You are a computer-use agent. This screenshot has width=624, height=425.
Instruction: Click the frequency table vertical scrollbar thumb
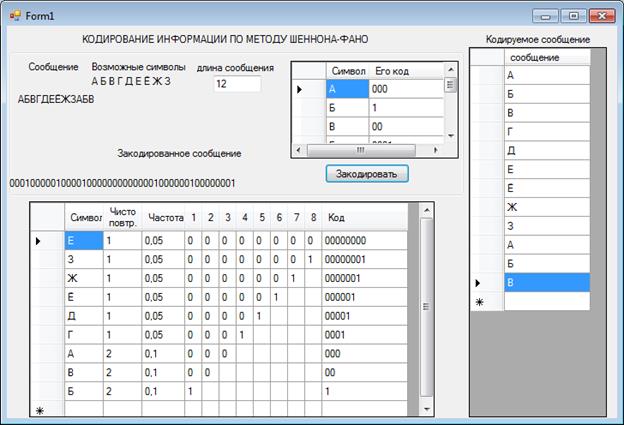(427, 306)
